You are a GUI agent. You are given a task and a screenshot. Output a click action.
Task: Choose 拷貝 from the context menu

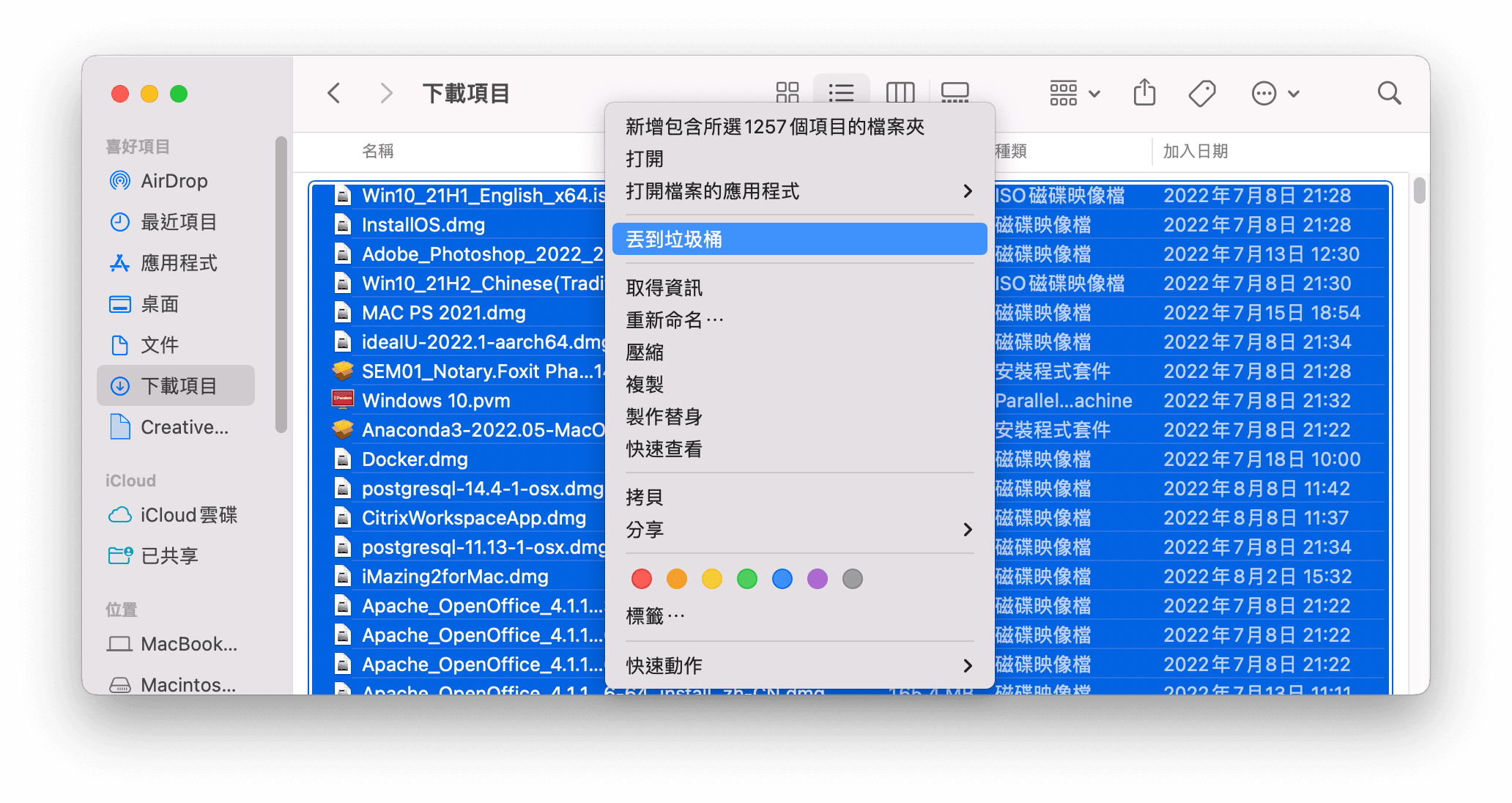pos(799,497)
